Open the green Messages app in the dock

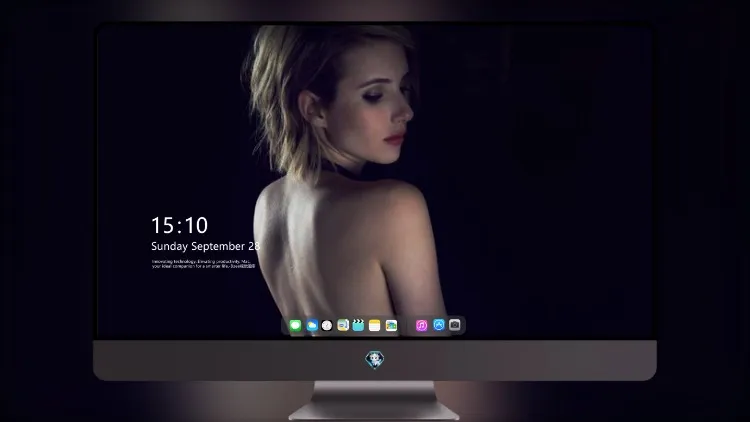pos(295,325)
